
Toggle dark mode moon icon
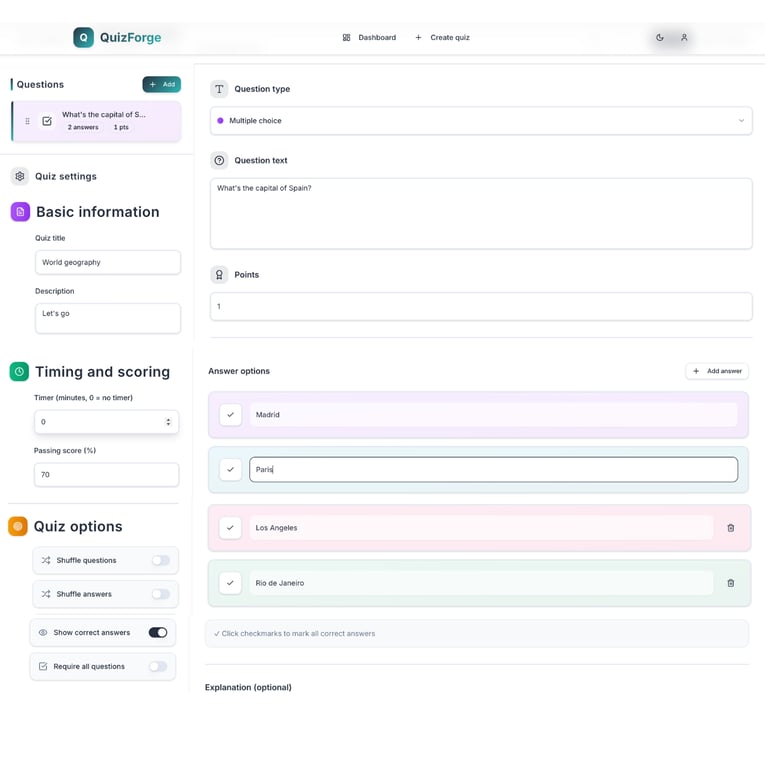pos(660,38)
